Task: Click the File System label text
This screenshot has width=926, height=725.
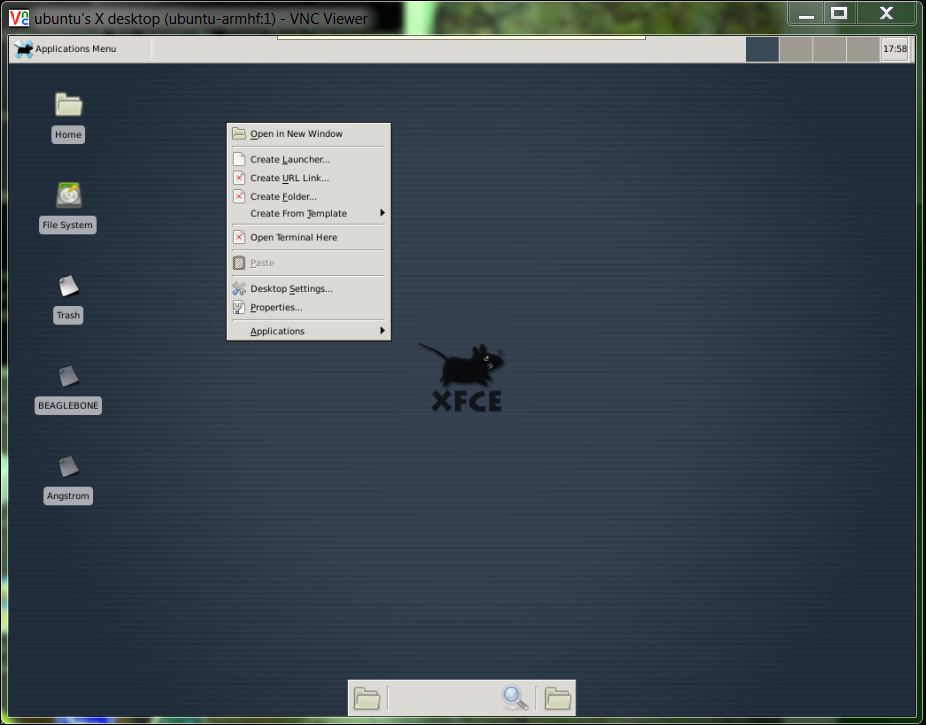Action: click(67, 225)
